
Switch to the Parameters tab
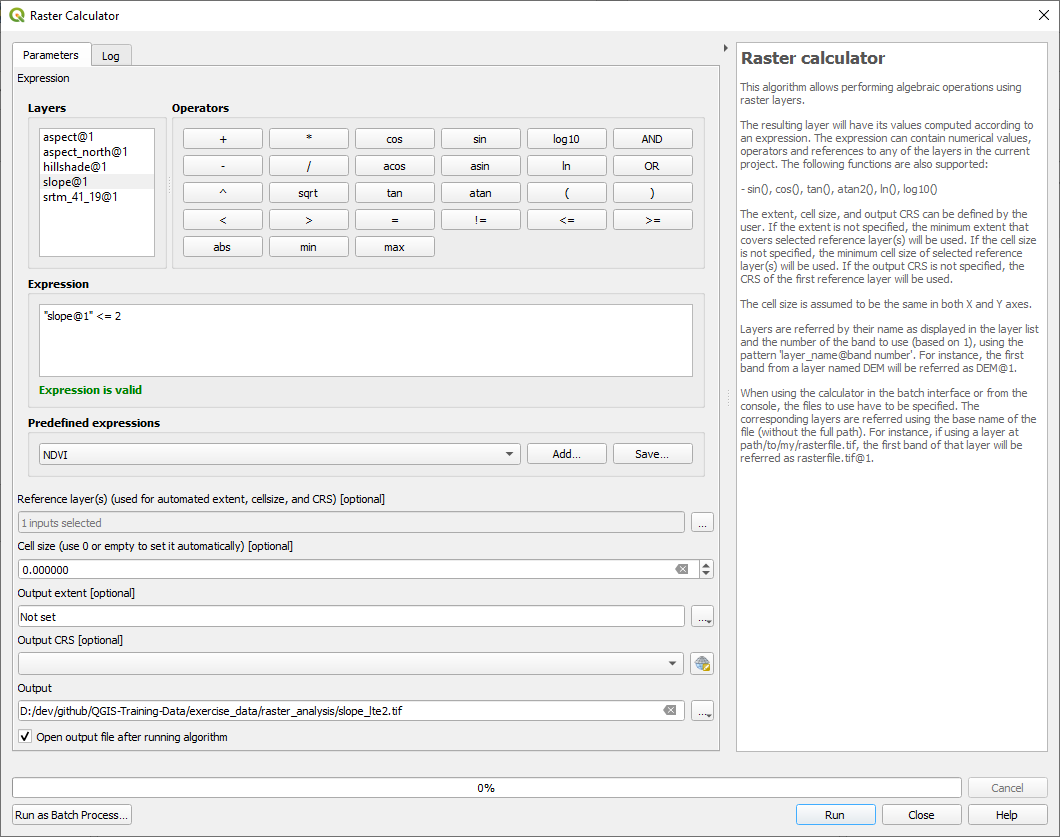tap(51, 55)
